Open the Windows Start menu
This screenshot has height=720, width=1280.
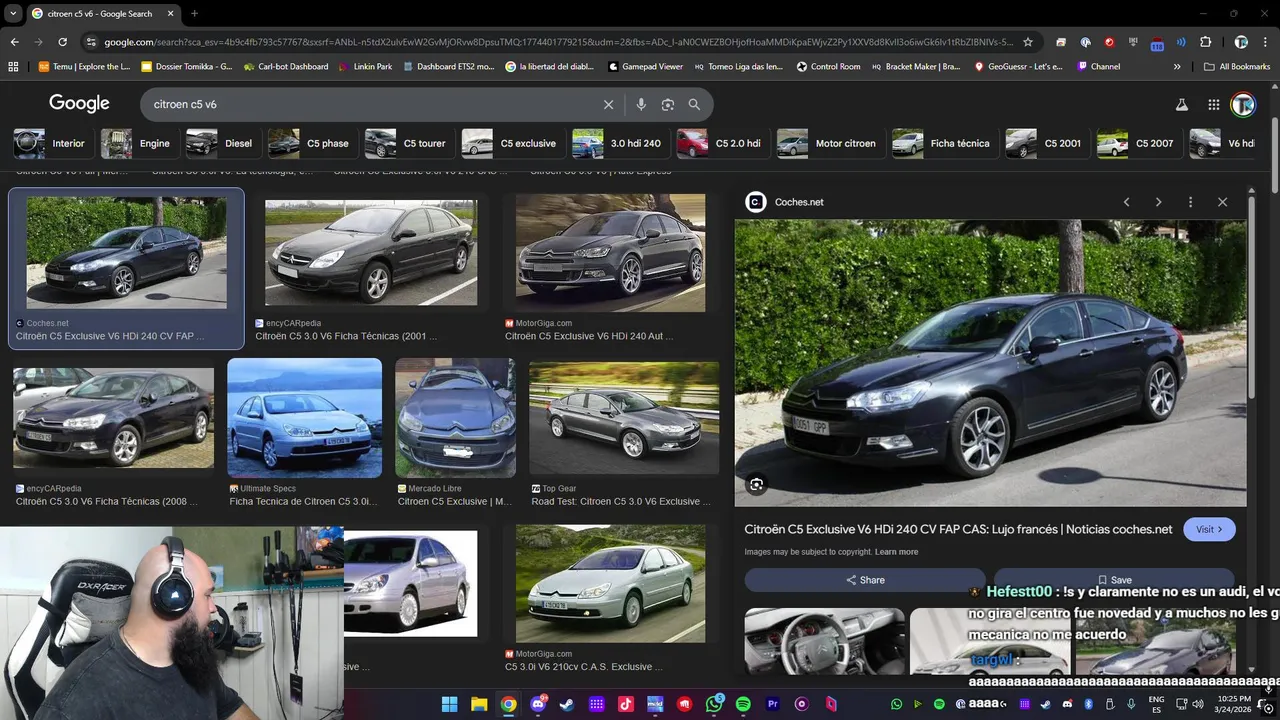tap(450, 704)
